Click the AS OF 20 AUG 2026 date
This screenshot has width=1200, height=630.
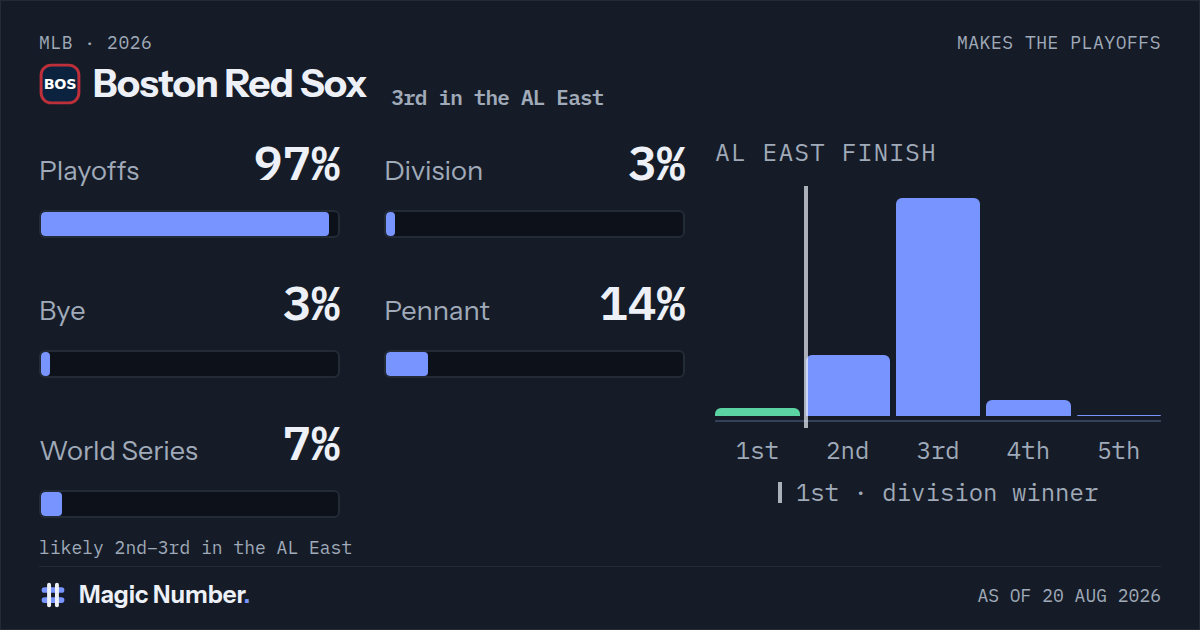[x=1069, y=596]
